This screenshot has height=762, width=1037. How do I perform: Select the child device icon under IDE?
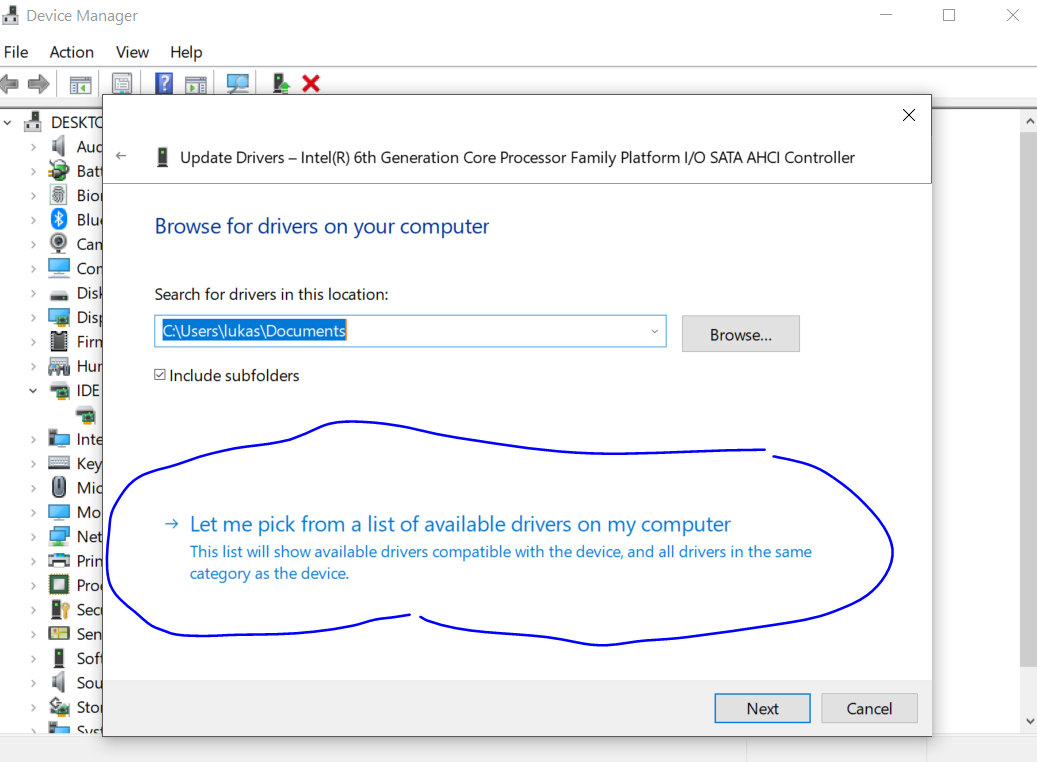(86, 415)
